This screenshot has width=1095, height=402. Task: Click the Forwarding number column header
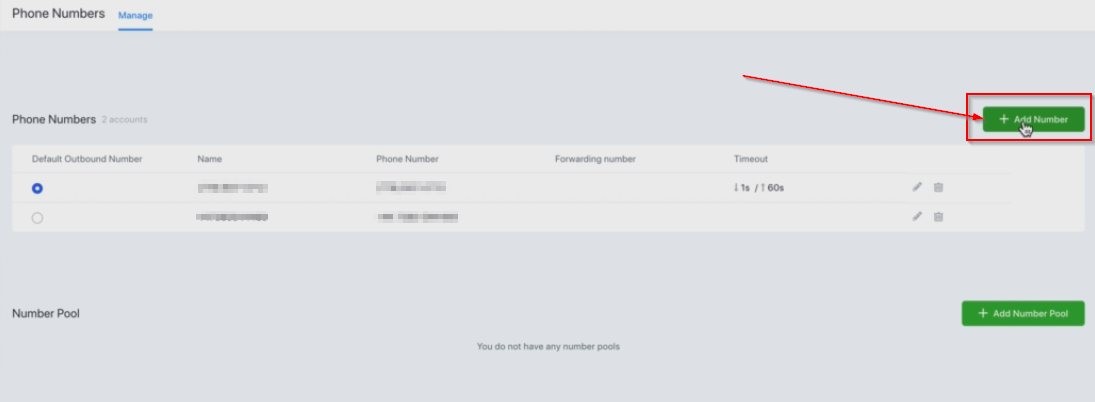coord(595,159)
